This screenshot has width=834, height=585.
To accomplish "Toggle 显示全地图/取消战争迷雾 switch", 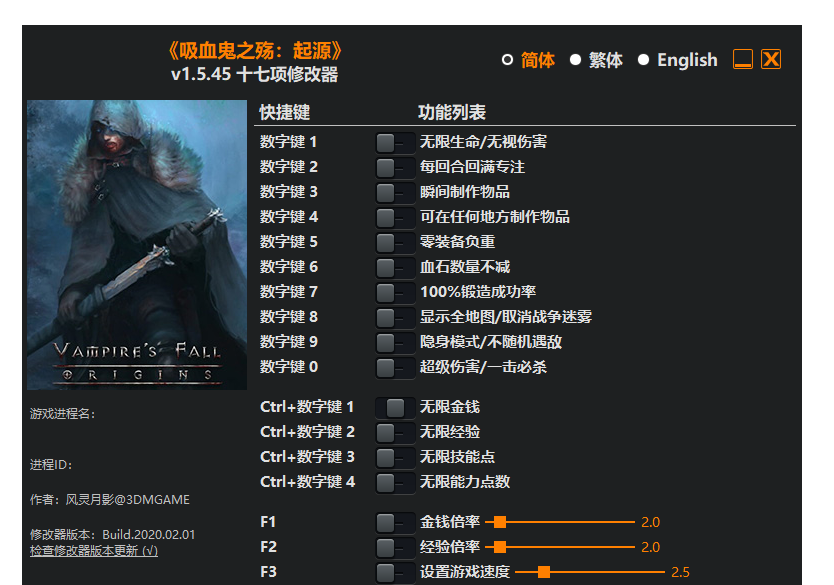I will pos(395,317).
